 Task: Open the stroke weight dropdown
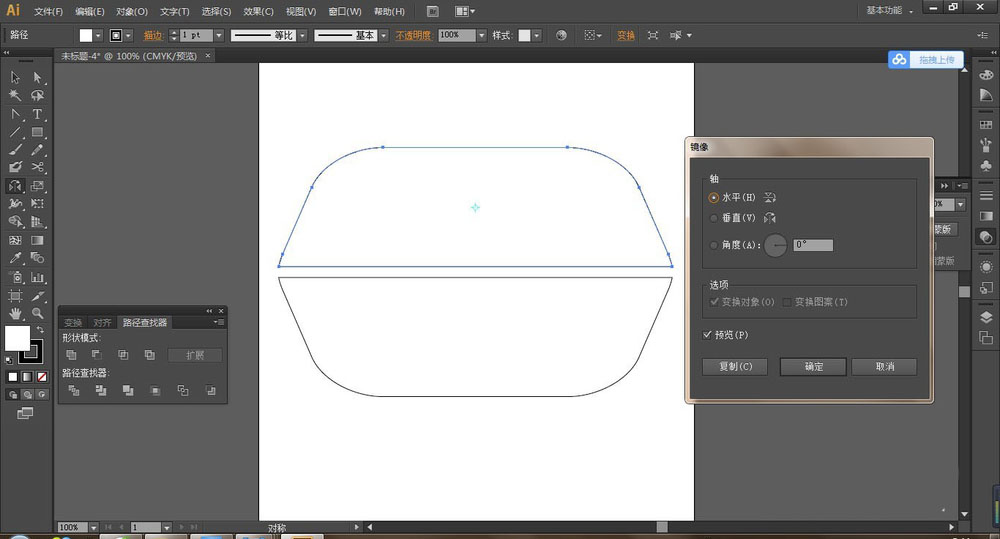tap(220, 35)
